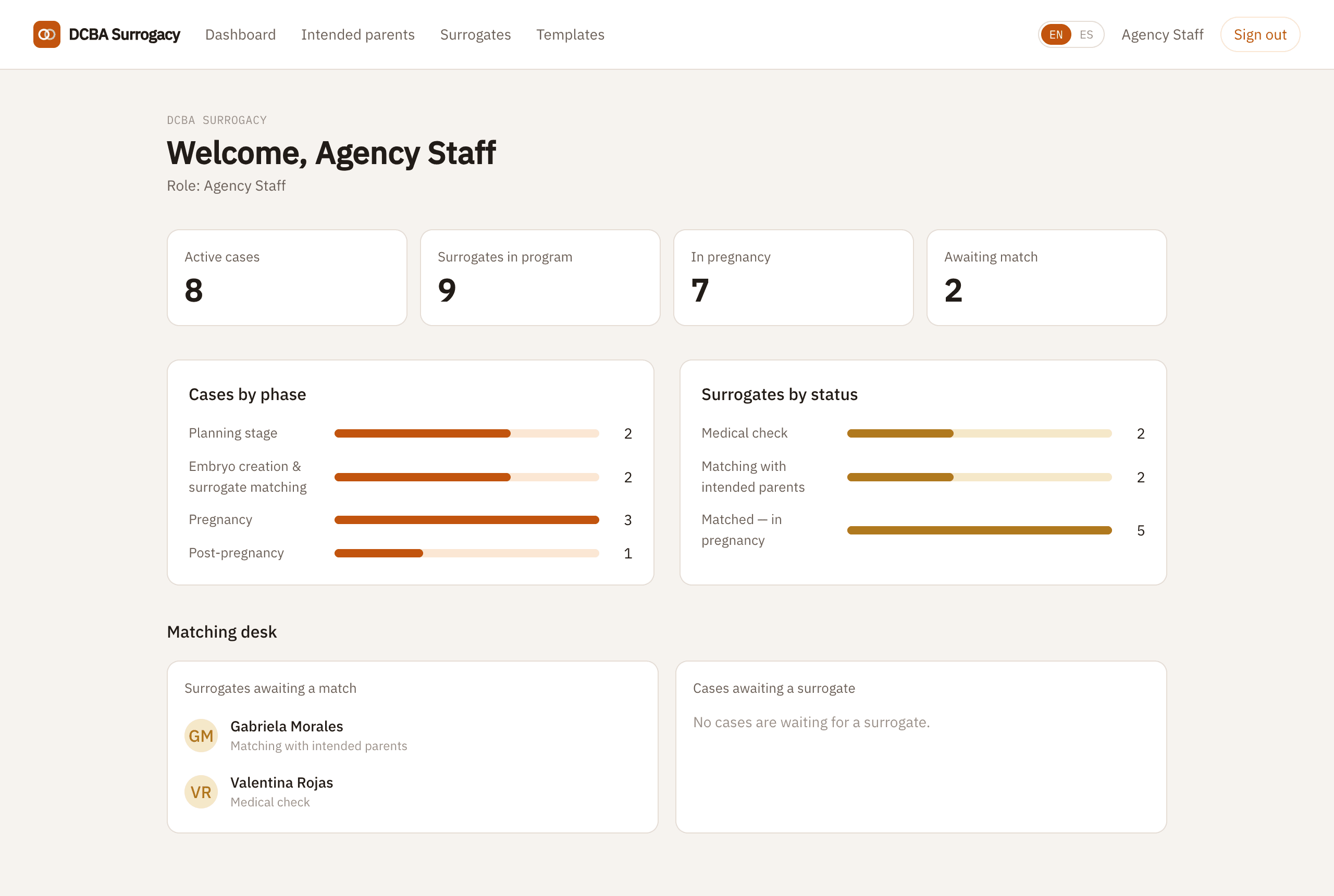Select the Post-pregnancy label
1334x896 pixels.
point(236,553)
